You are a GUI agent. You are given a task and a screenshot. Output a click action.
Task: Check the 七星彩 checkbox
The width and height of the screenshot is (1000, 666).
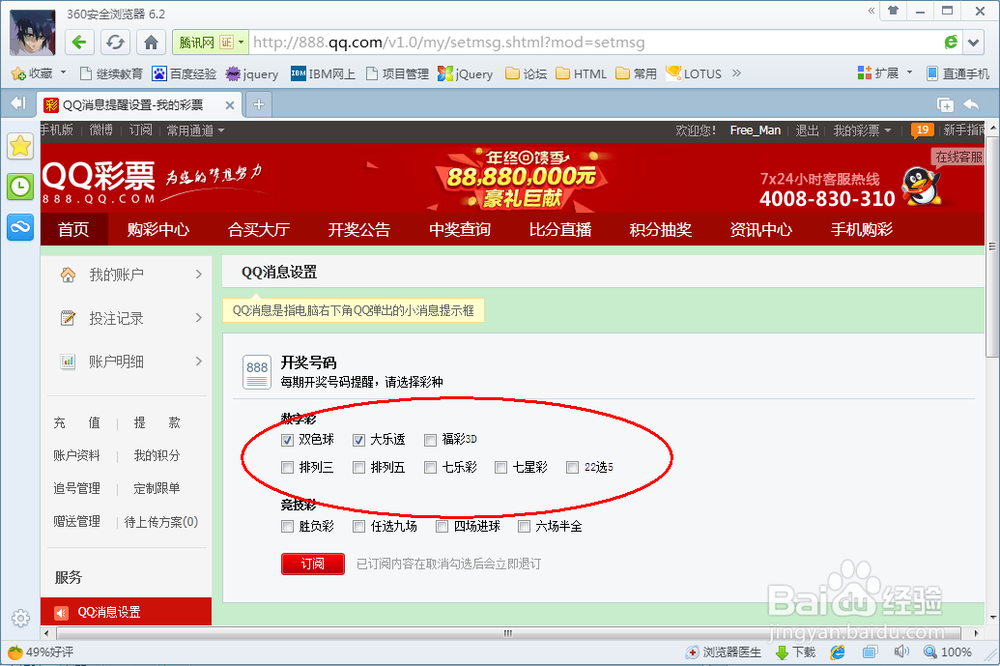click(x=501, y=468)
